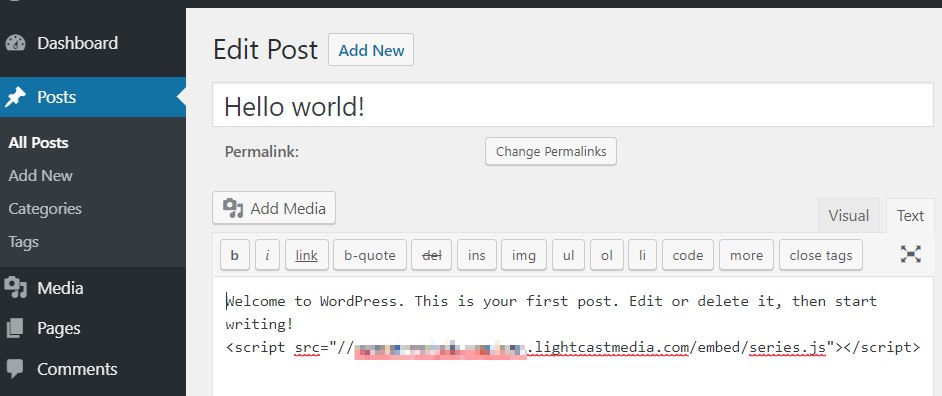Click the del quicktag button

(432, 255)
